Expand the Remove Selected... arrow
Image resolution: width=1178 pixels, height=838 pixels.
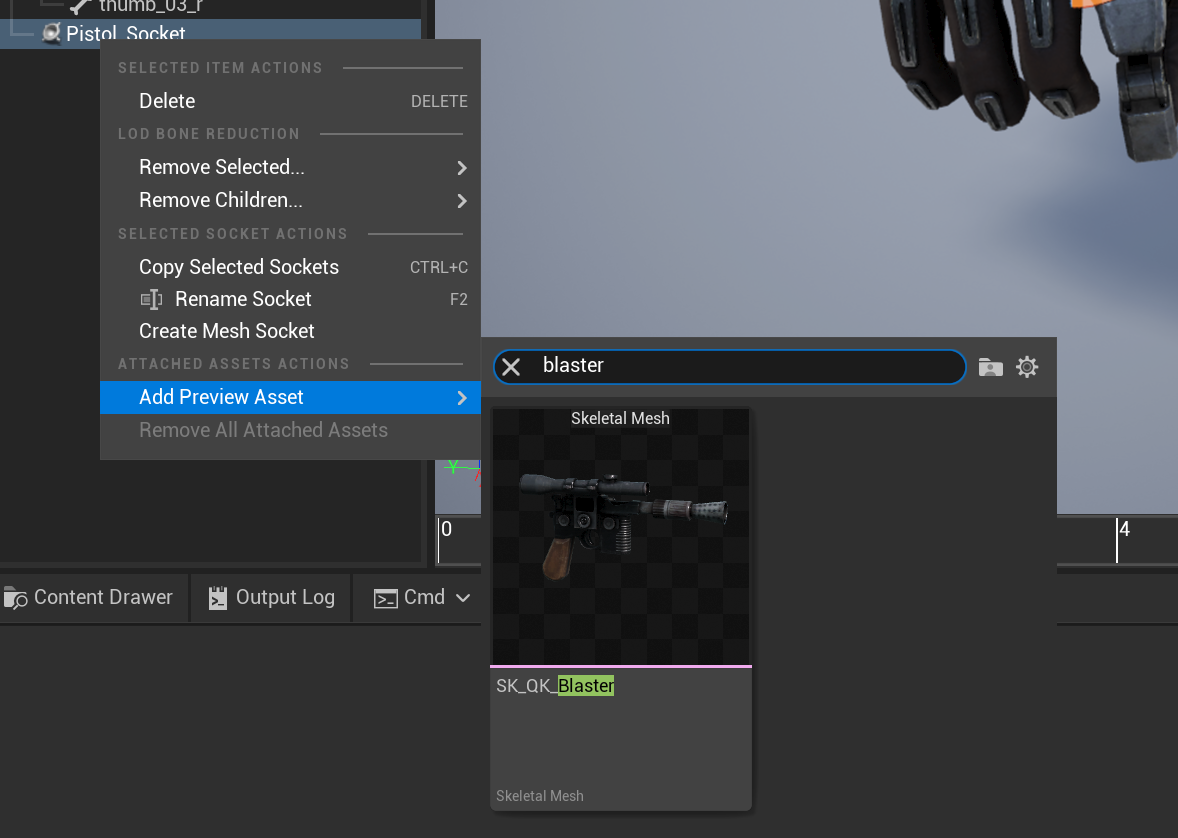pos(462,168)
